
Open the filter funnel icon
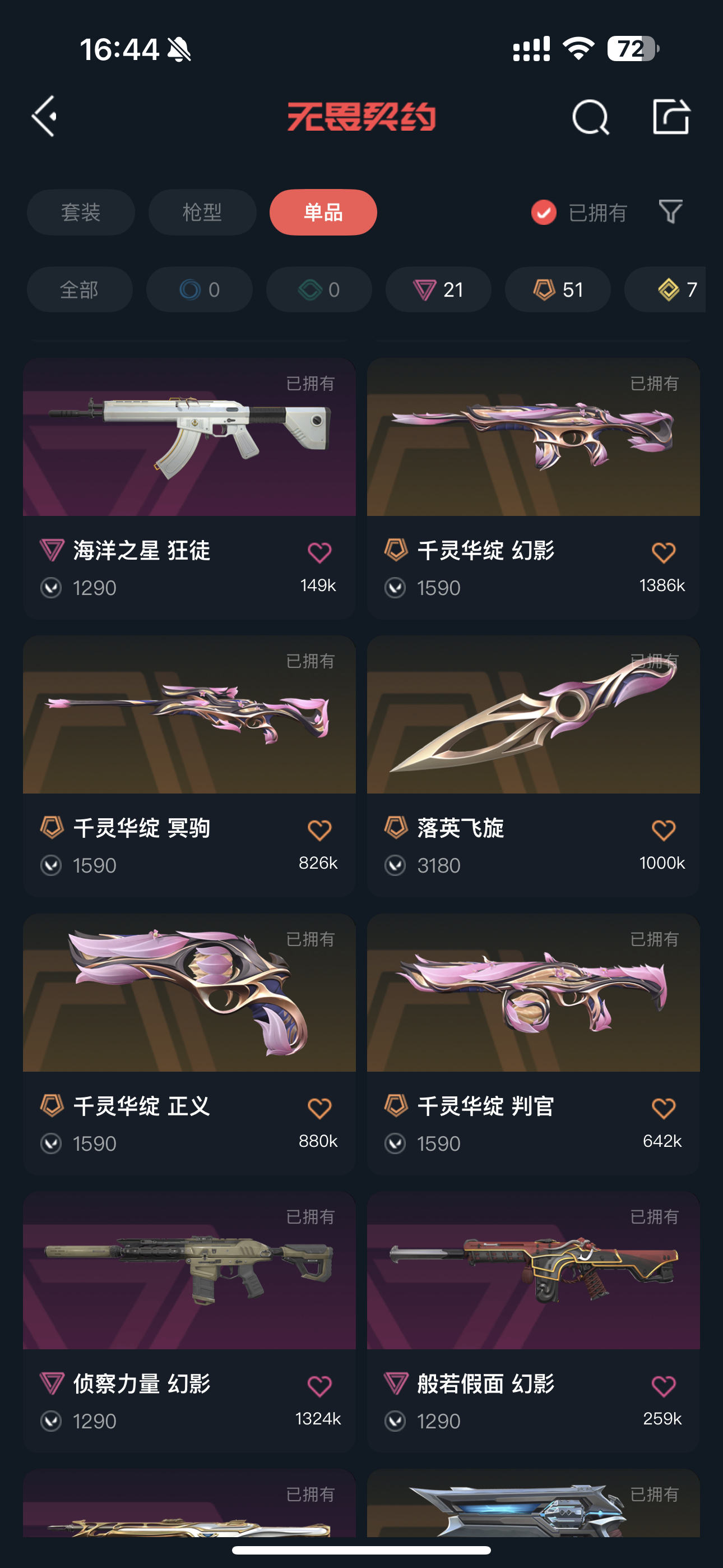click(x=671, y=212)
